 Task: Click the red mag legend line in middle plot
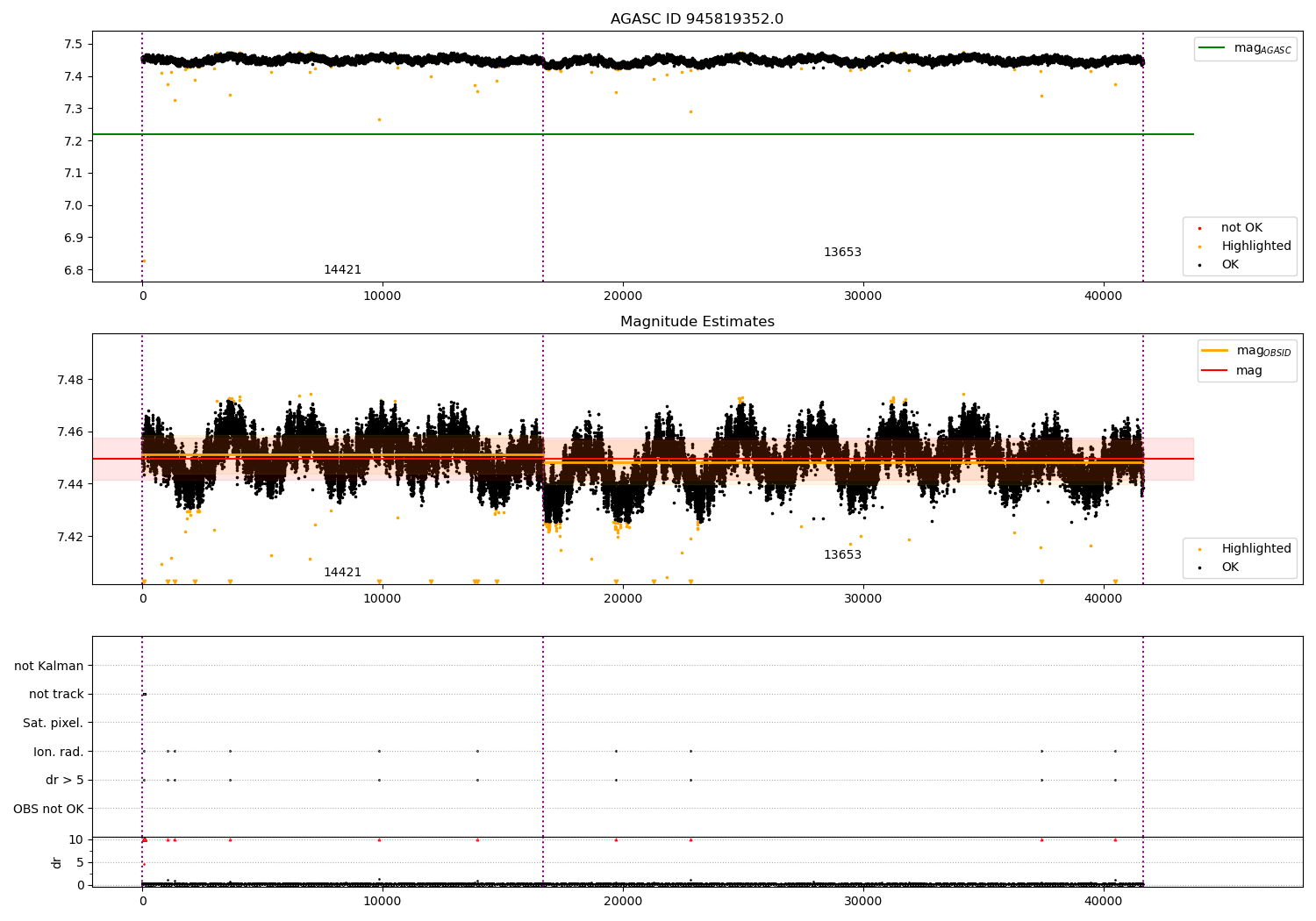(x=1215, y=371)
